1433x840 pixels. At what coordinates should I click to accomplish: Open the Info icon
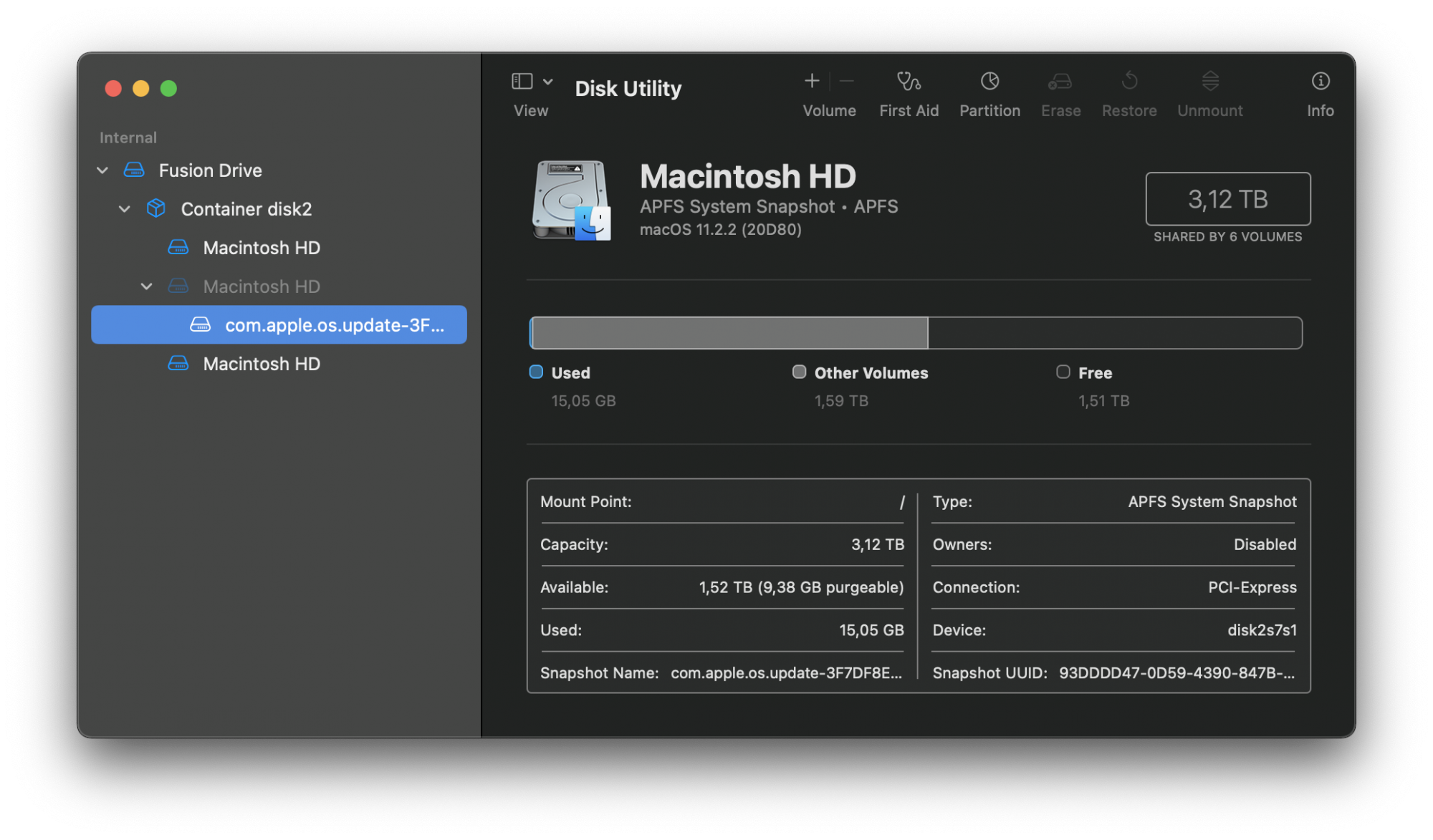click(1320, 81)
